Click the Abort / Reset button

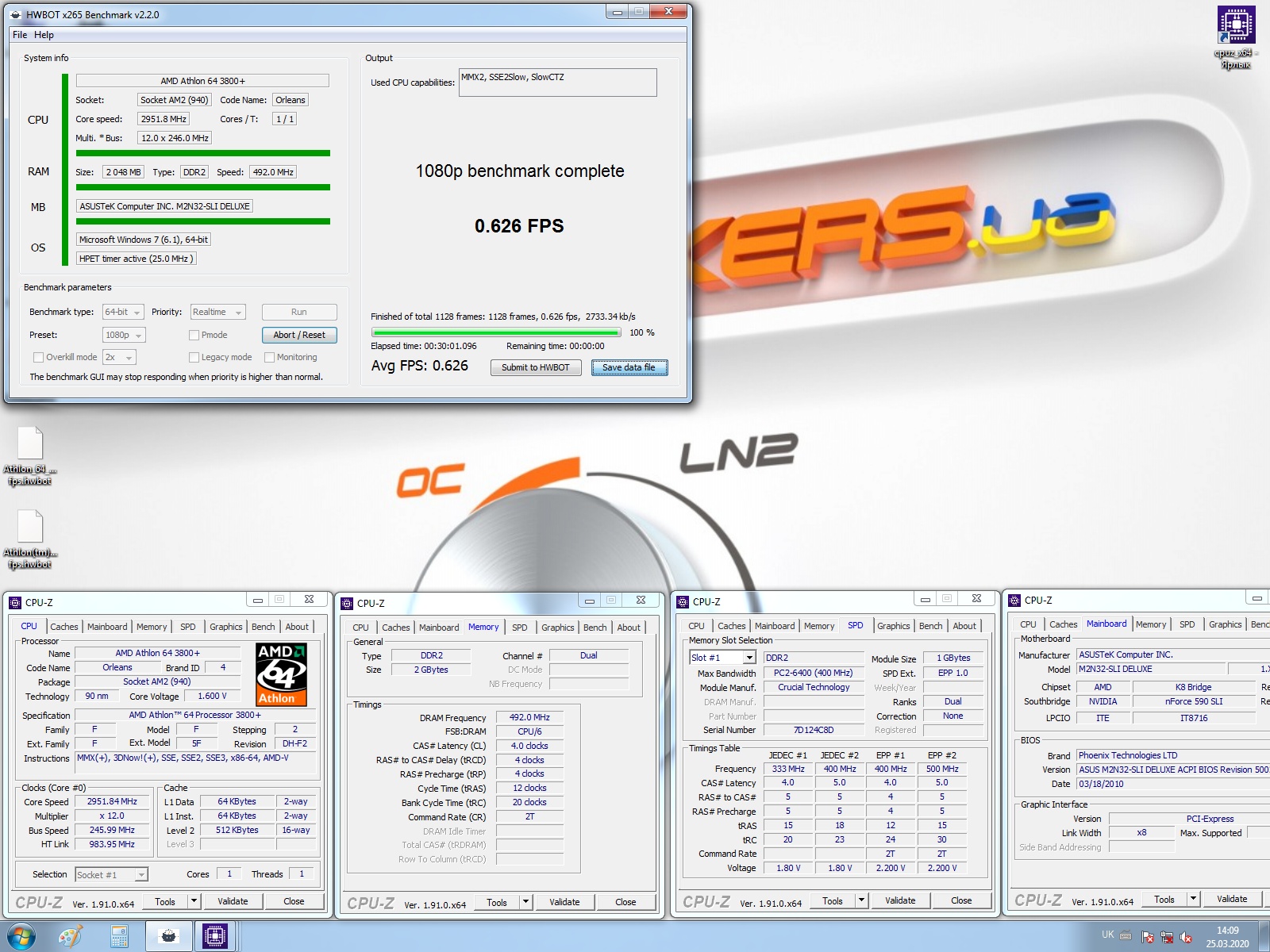click(x=299, y=335)
